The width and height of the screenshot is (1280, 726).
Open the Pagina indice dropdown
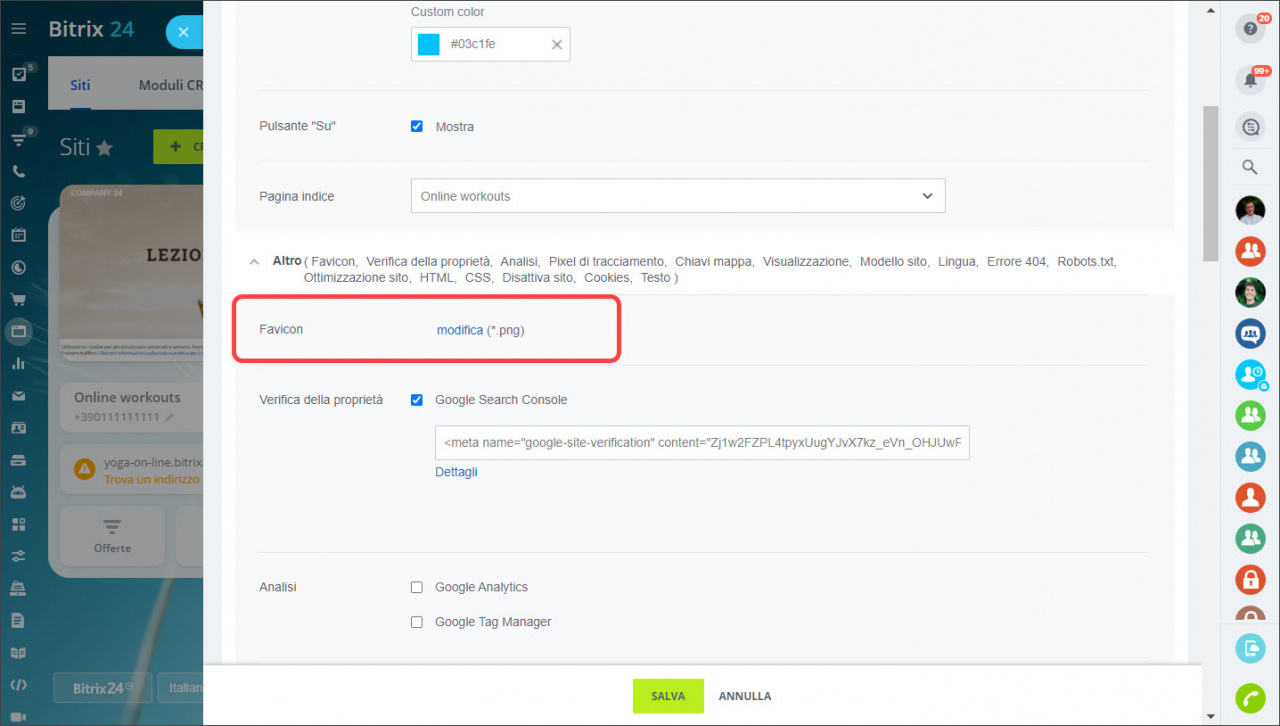pyautogui.click(x=677, y=196)
